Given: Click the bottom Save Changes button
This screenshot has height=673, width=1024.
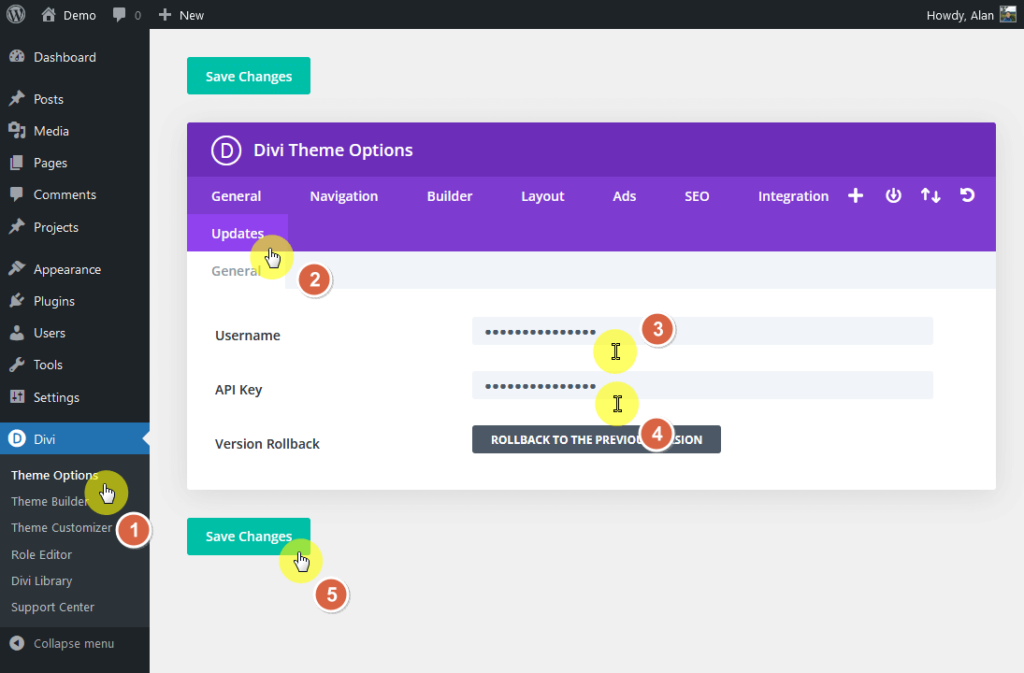Looking at the screenshot, I should [248, 537].
